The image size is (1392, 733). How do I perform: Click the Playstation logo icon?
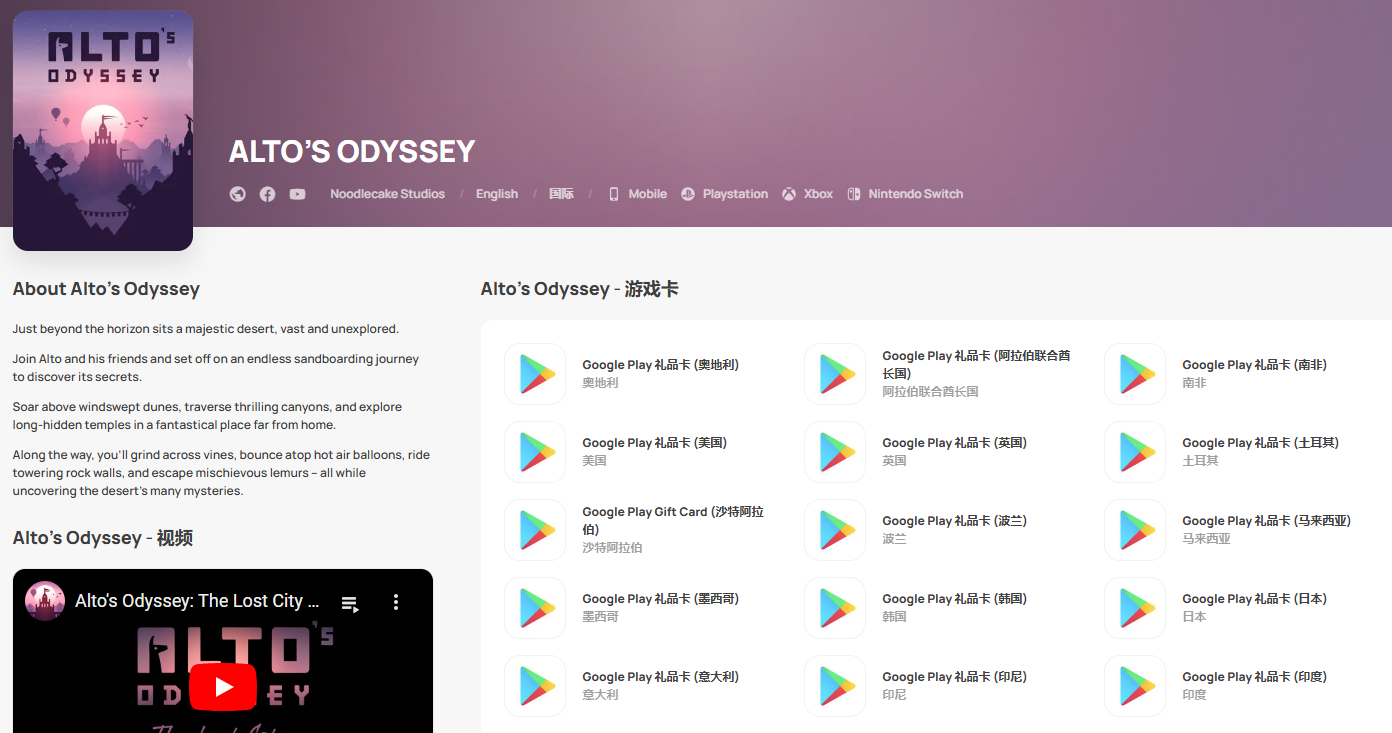[x=688, y=194]
